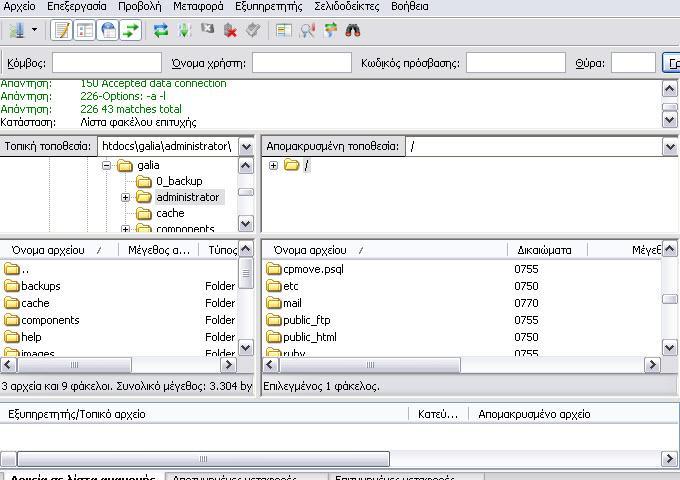The height and width of the screenshot is (480, 680).
Task: Open the Αρχείο menu
Action: [x=20, y=7]
